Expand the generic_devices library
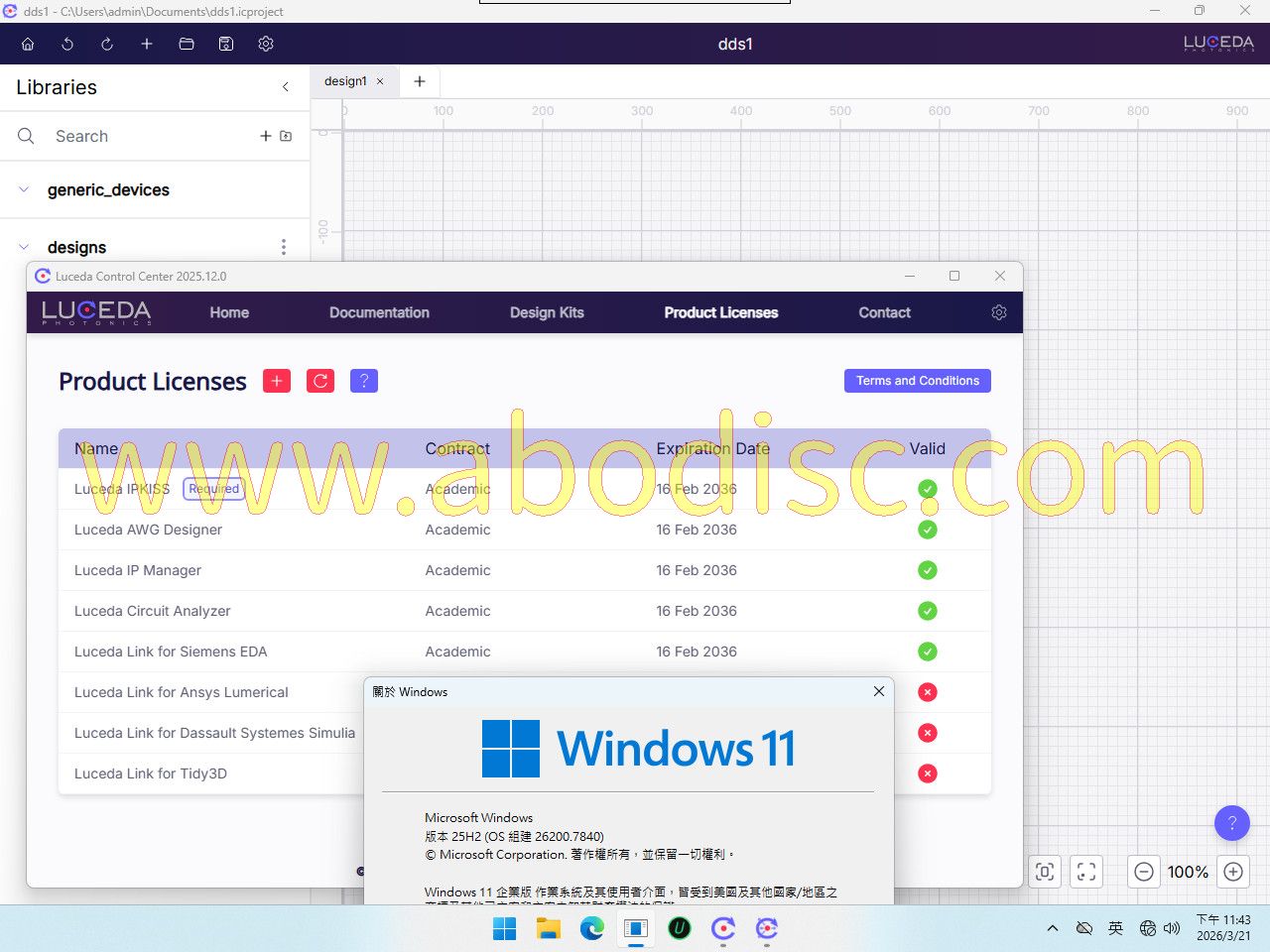The image size is (1270, 952). pos(24,189)
